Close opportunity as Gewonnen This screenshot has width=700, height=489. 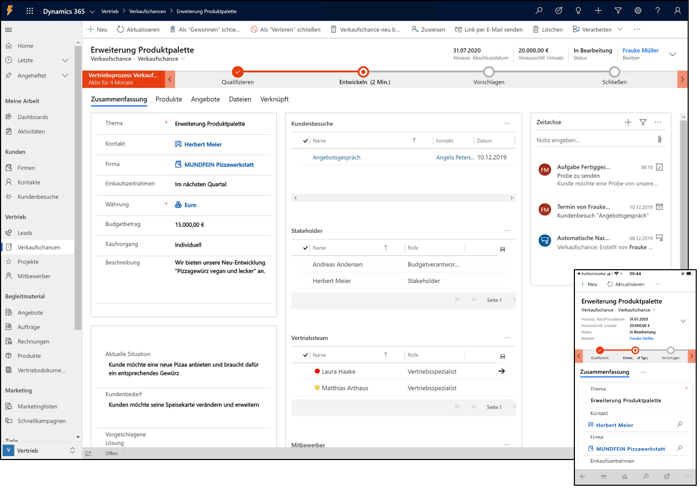[204, 29]
